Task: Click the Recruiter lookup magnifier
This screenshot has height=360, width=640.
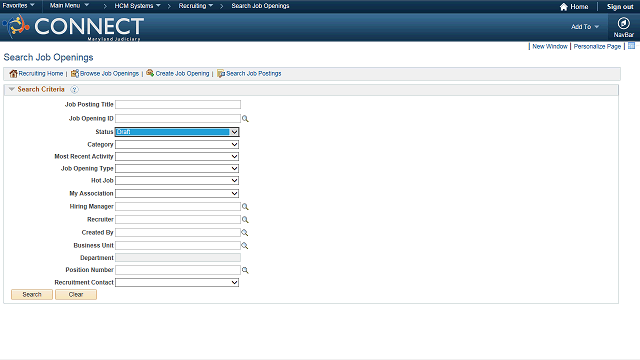Action: click(x=245, y=220)
